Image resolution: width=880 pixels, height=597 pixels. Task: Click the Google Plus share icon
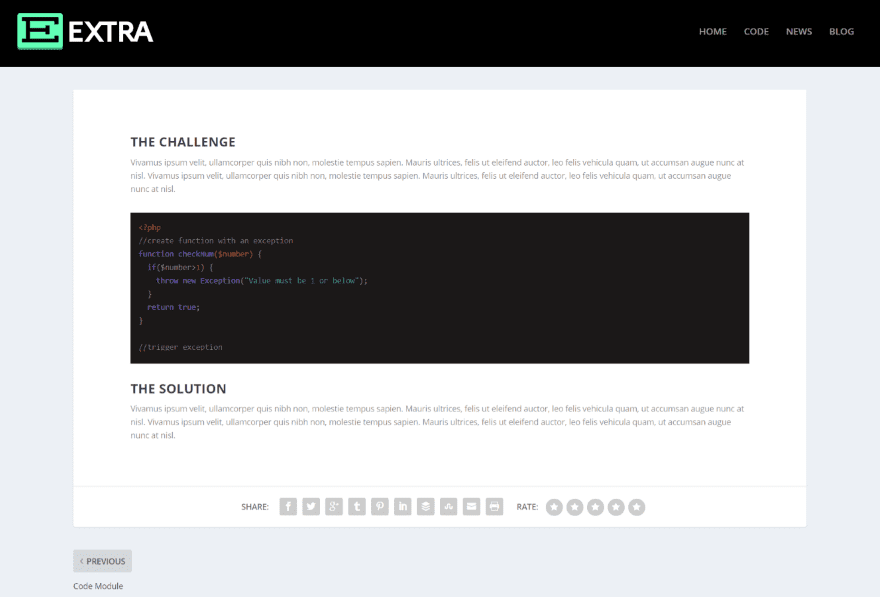(334, 507)
